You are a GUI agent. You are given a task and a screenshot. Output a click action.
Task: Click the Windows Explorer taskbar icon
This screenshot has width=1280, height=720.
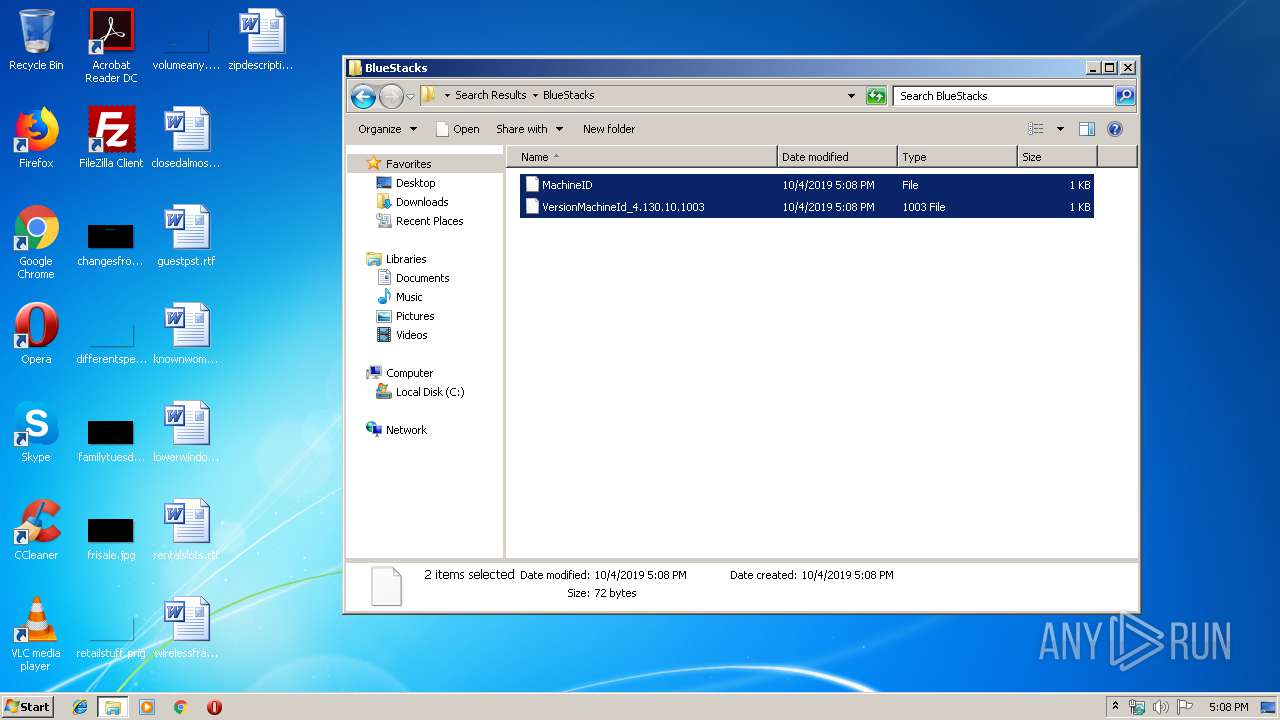tap(113, 707)
